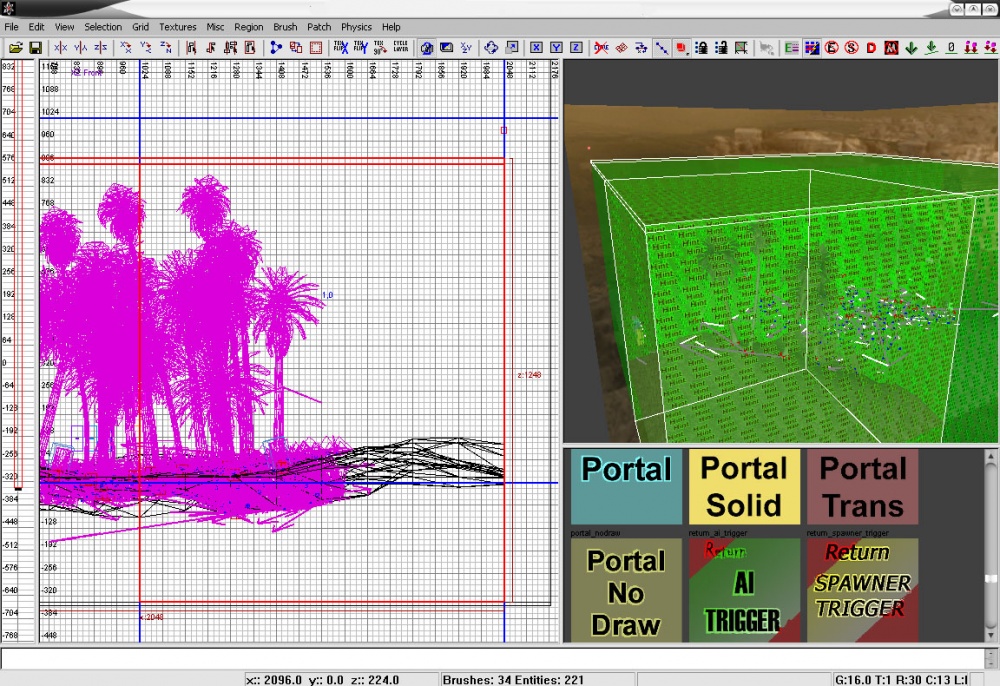The width and height of the screenshot is (1000, 686).
Task: Click the green E entity list icon
Action: coord(791,48)
